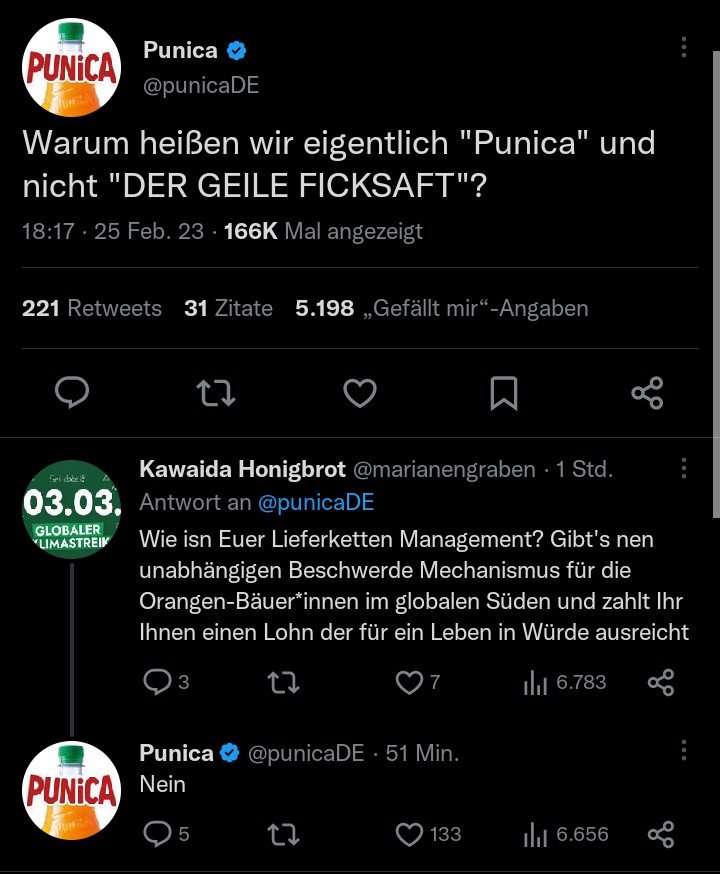Image resolution: width=720 pixels, height=874 pixels.
Task: Open the @punicaDE mention link
Action: 315,502
